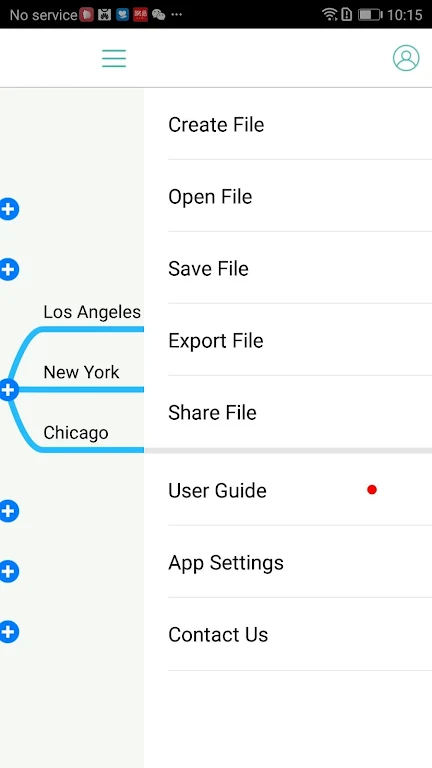Expand the bottommost blue plus node
Screen dimensions: 432x768
pyautogui.click(x=9, y=631)
